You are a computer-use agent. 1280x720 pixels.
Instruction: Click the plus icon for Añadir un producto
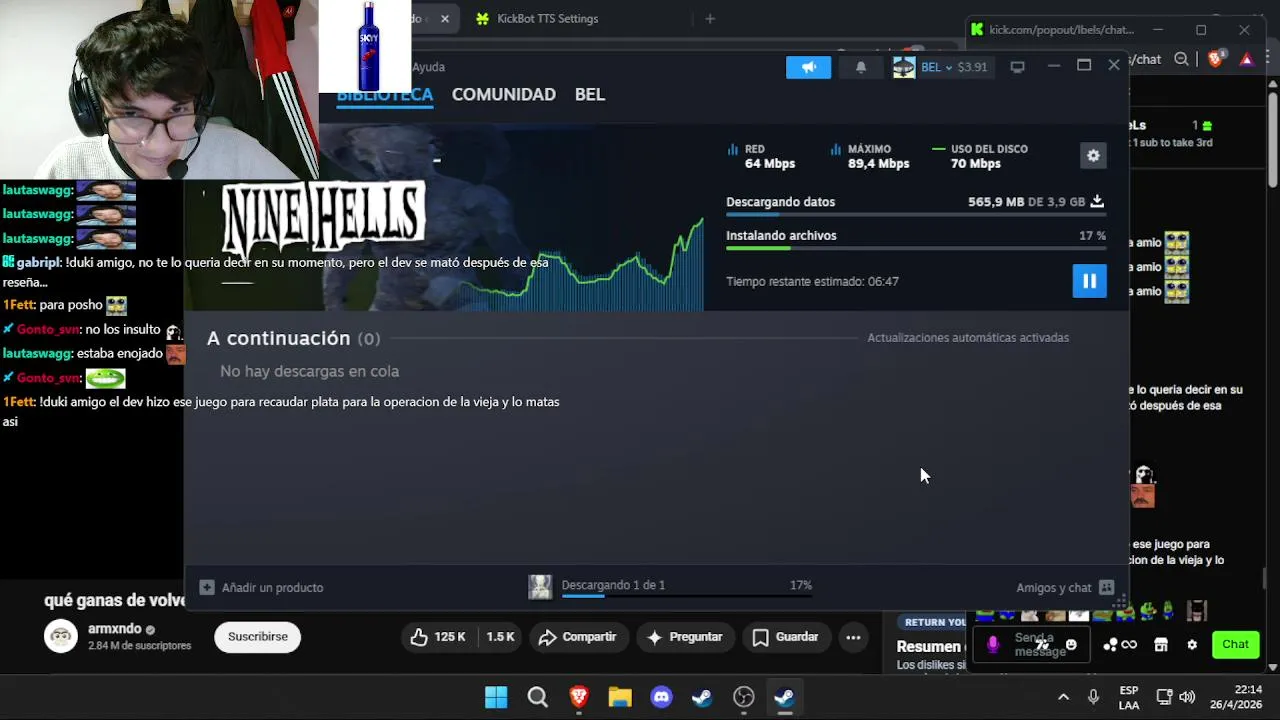(x=207, y=587)
